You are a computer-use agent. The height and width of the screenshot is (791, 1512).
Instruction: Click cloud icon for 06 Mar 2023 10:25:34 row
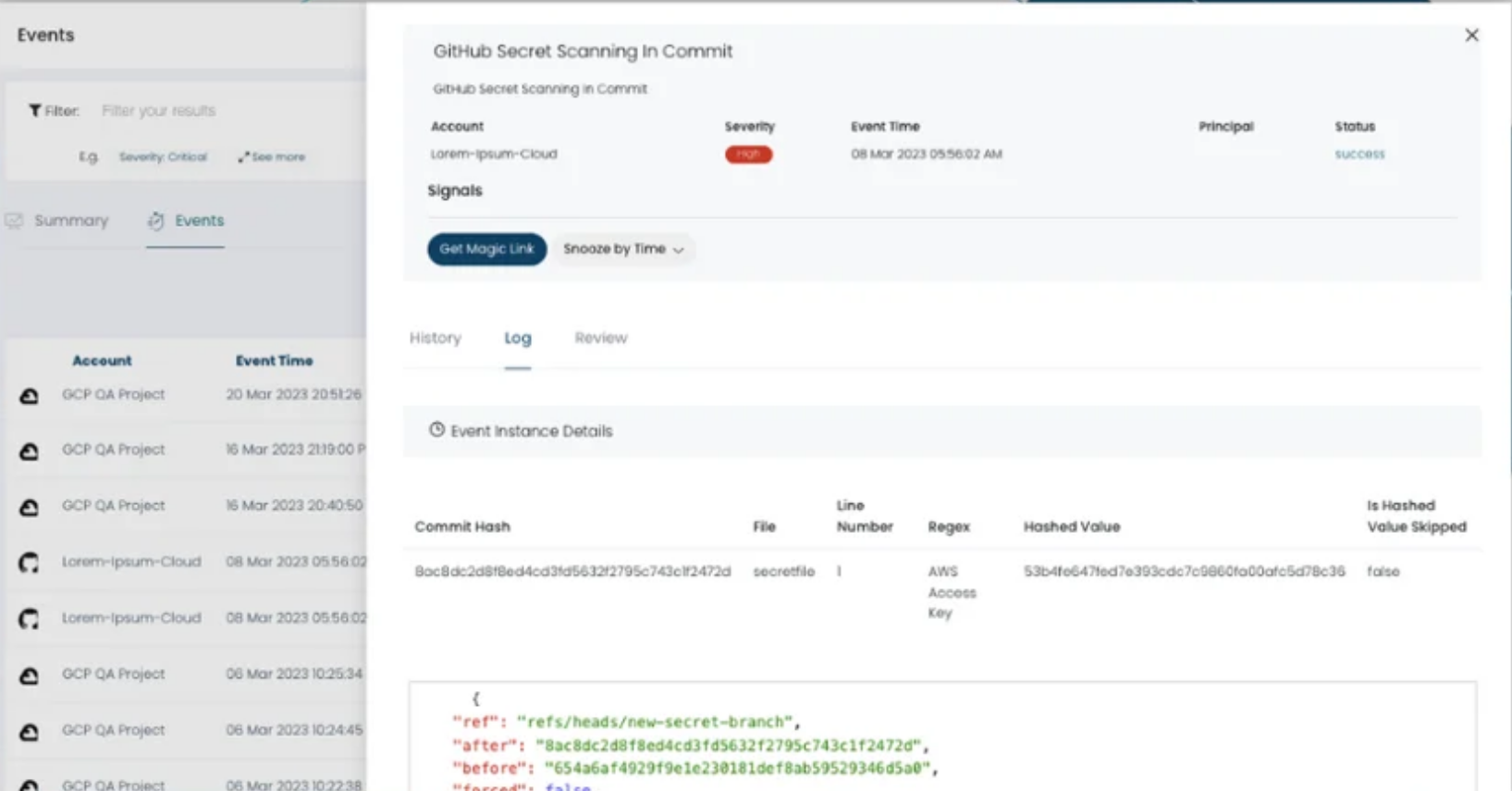[30, 675]
